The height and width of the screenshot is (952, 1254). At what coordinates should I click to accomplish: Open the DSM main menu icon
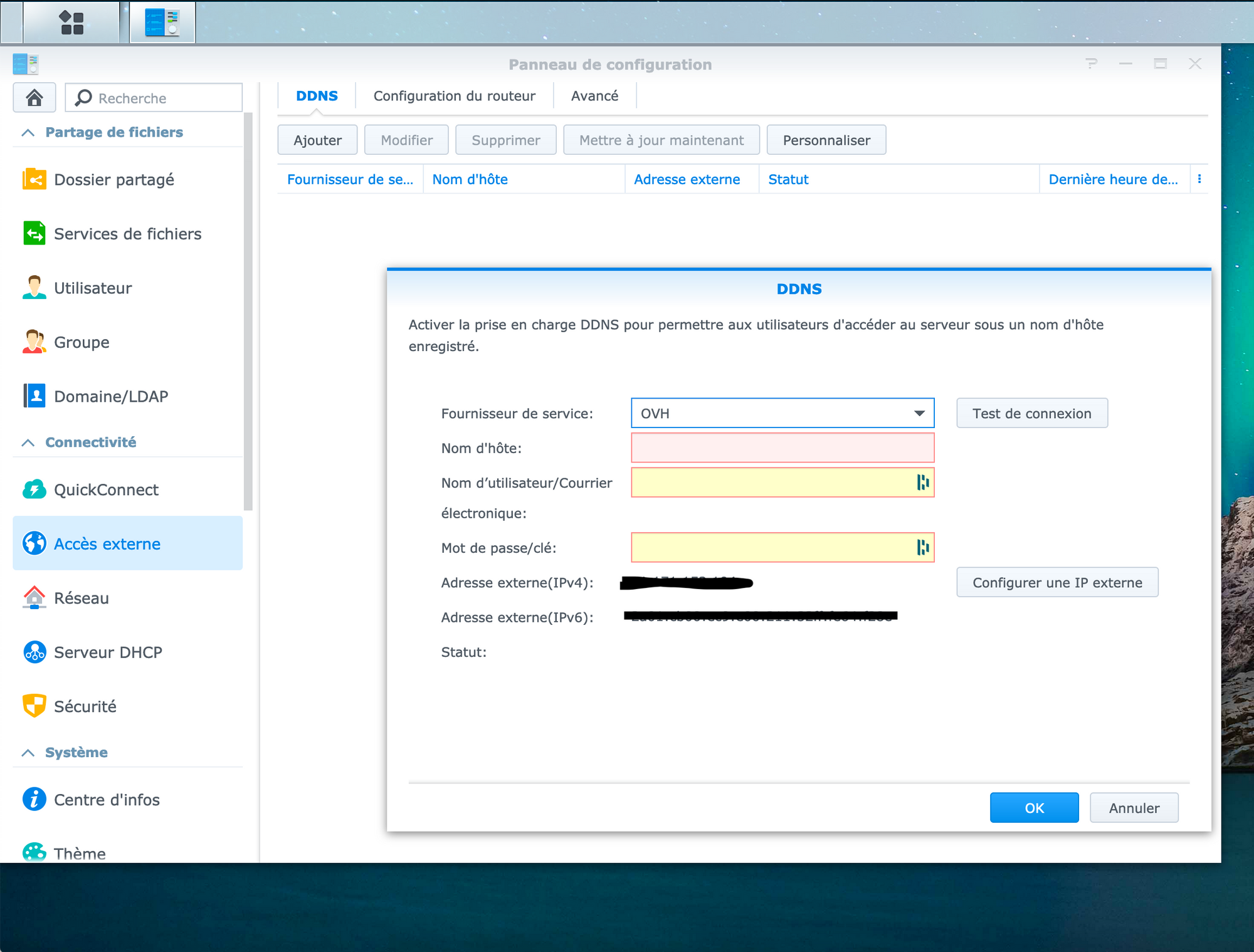[71, 23]
